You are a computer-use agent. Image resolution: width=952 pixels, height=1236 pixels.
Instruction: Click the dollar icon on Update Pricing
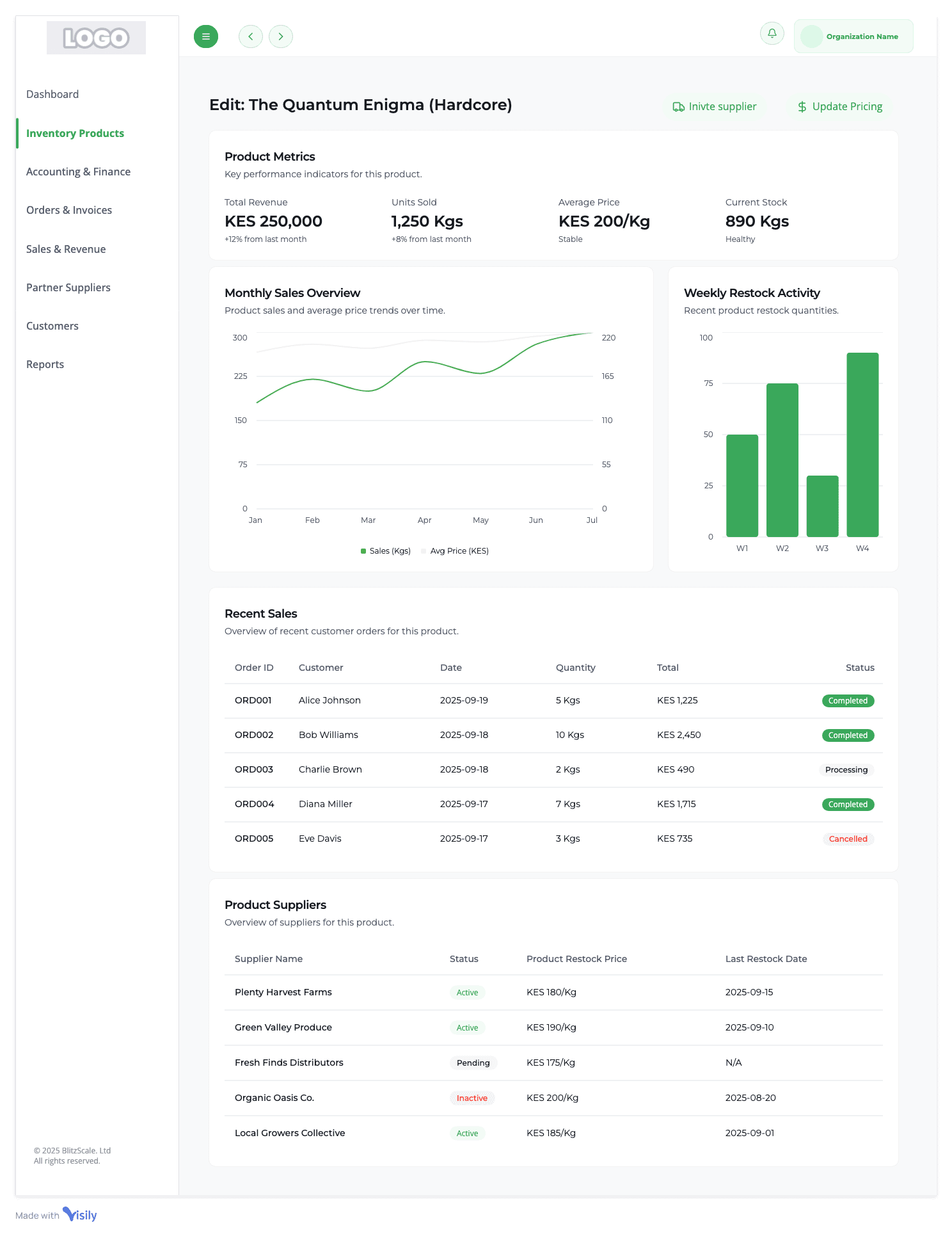(x=802, y=107)
